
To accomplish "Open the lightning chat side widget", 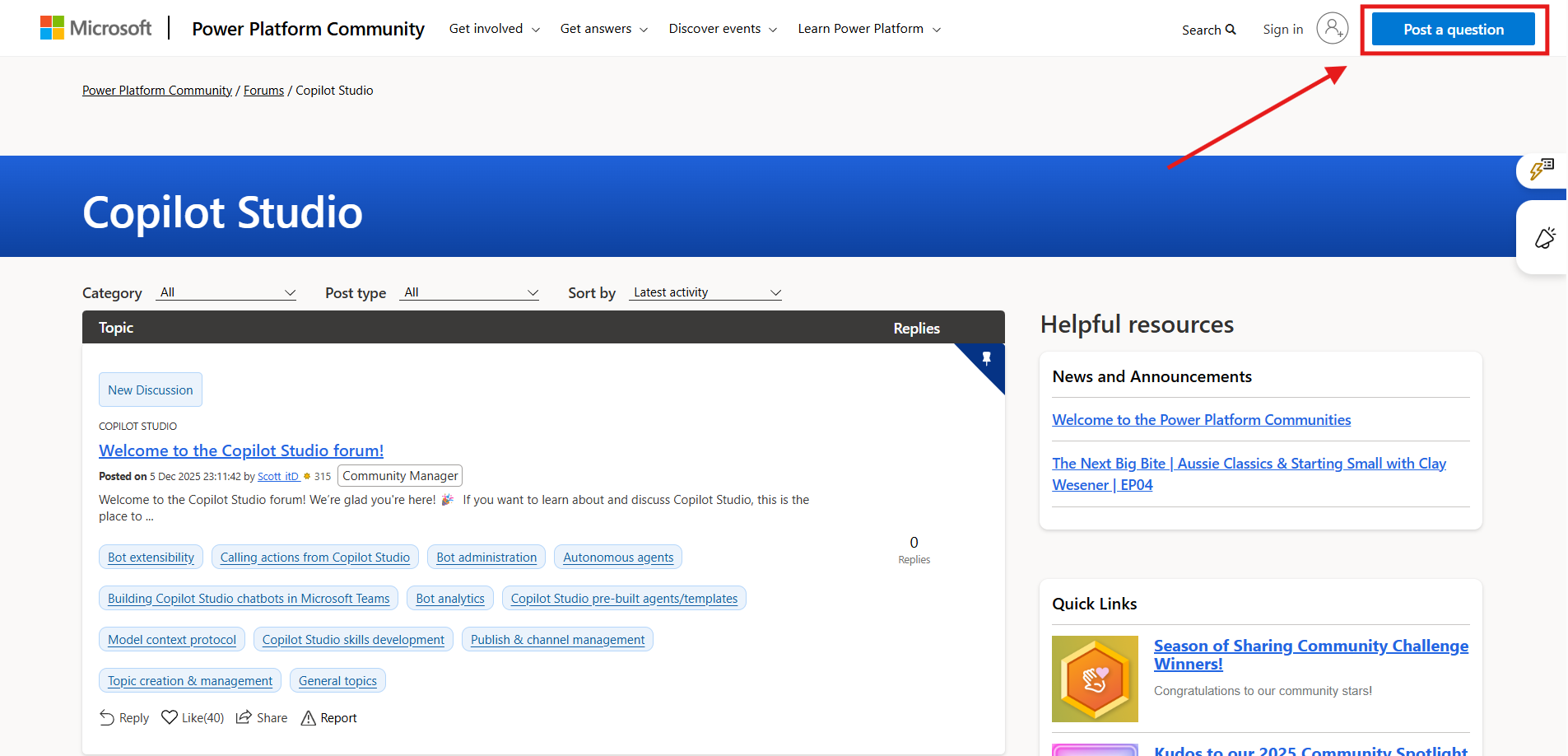I will pos(1542,169).
